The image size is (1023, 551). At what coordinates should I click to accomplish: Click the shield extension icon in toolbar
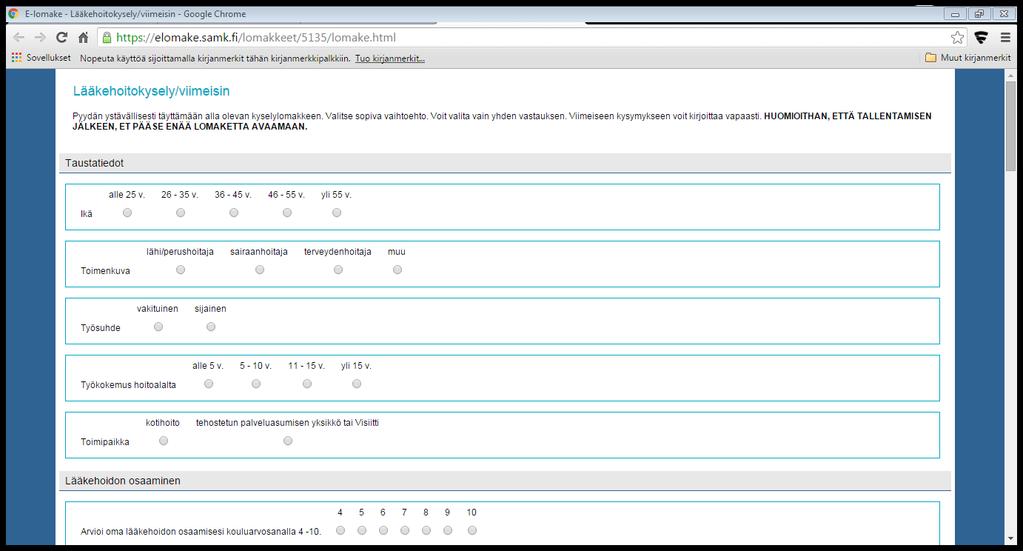coord(981,37)
